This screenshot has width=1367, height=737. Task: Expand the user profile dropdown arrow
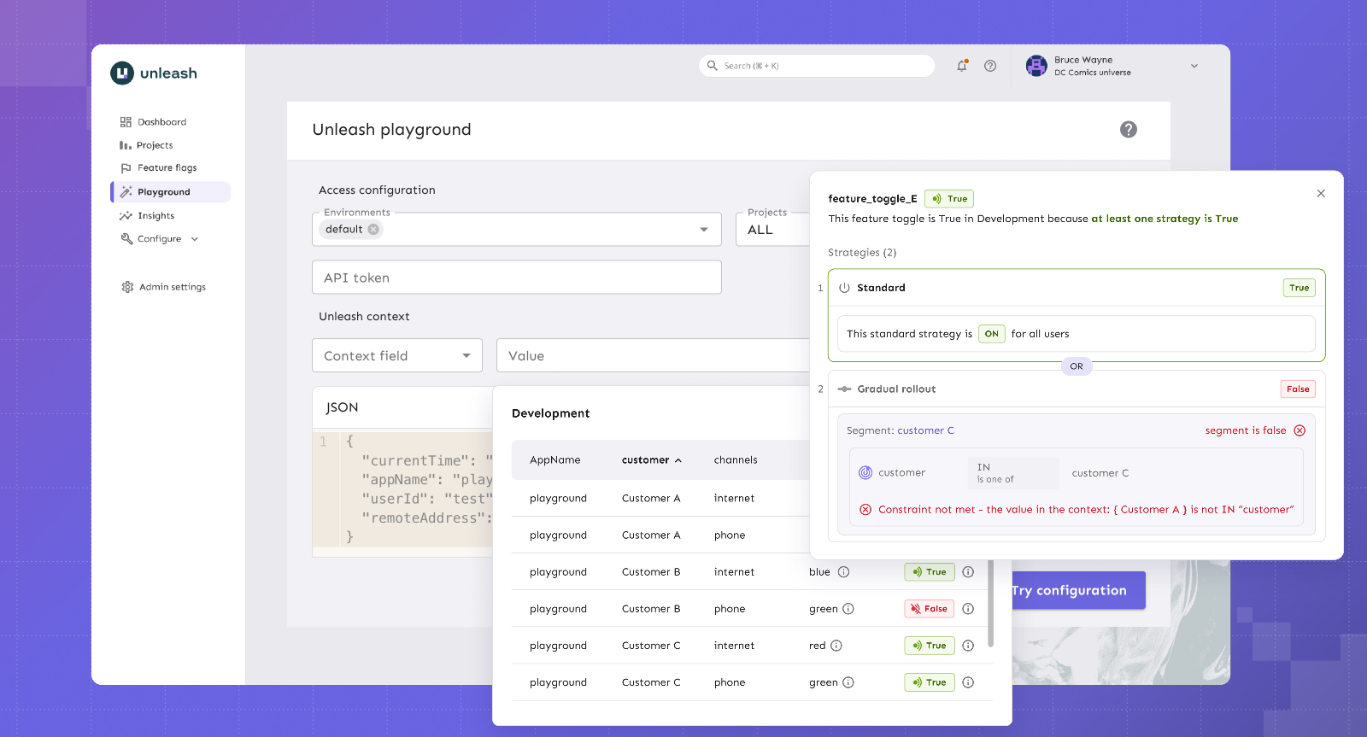point(1194,66)
